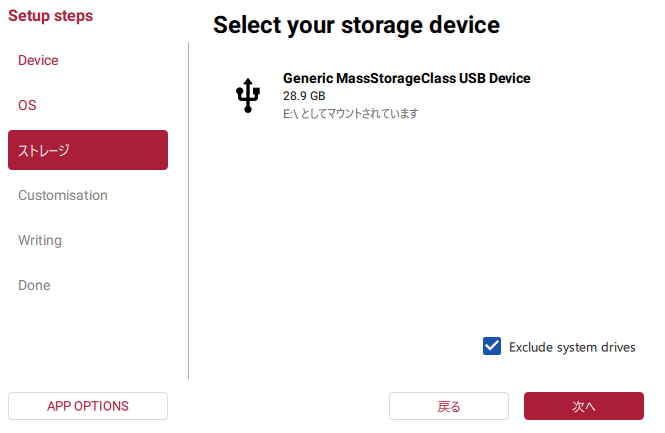Open APP OPTIONS
This screenshot has width=665, height=433.
tap(88, 406)
